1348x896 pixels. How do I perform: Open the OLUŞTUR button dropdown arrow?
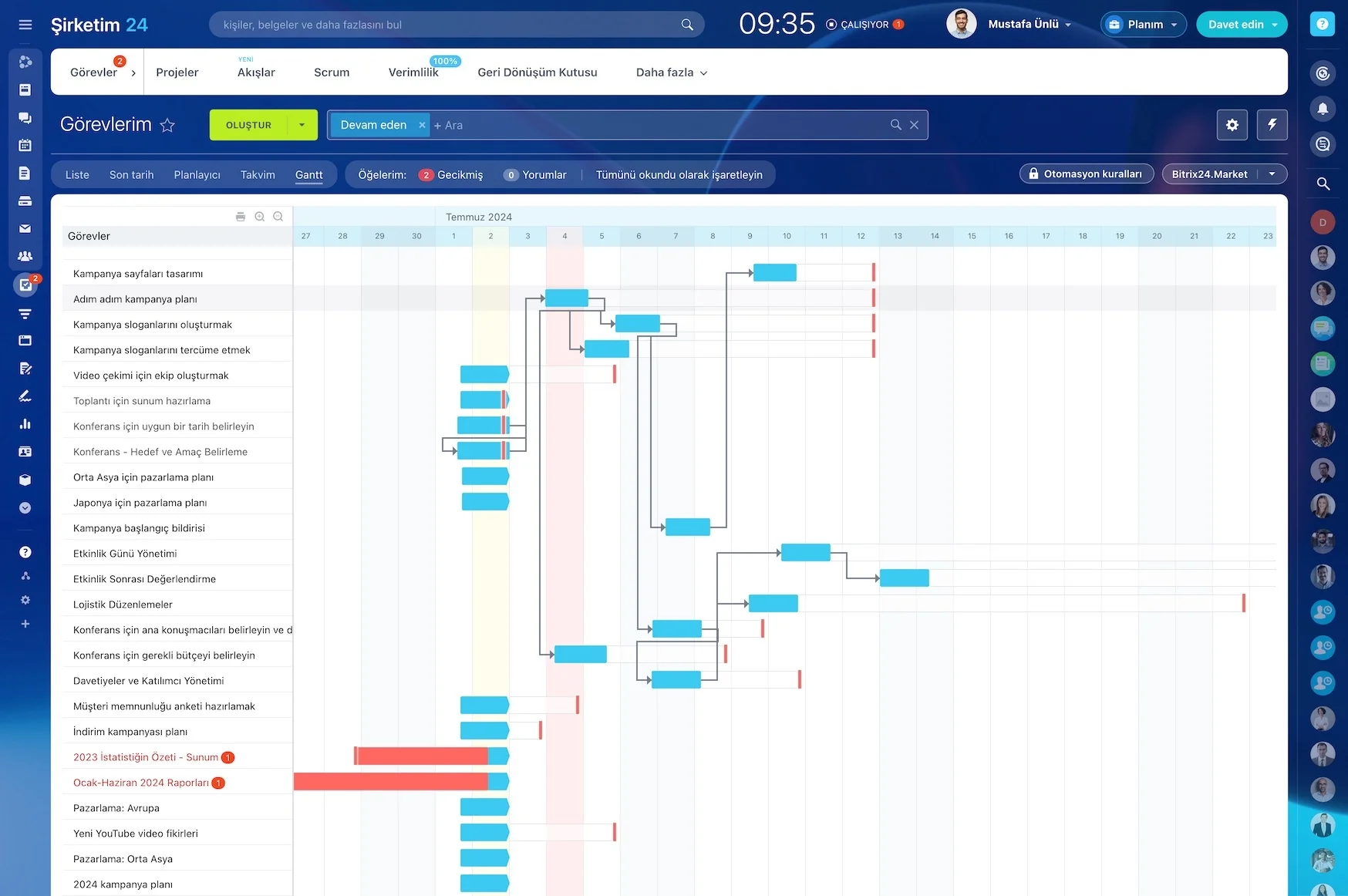click(x=302, y=125)
